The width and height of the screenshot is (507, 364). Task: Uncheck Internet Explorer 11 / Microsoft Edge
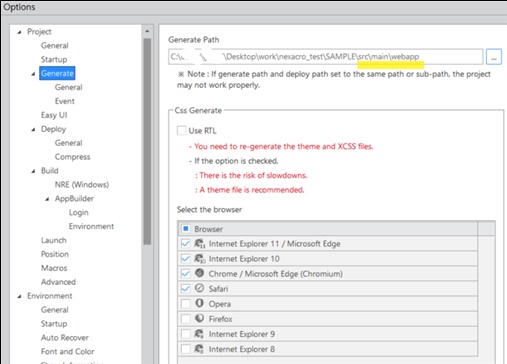186,244
